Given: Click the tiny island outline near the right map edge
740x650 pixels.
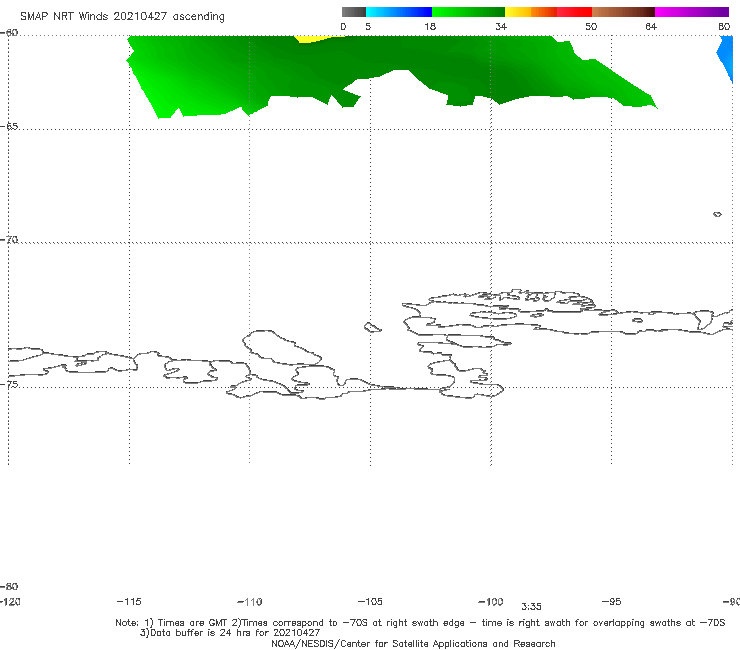Looking at the screenshot, I should click(x=717, y=214).
